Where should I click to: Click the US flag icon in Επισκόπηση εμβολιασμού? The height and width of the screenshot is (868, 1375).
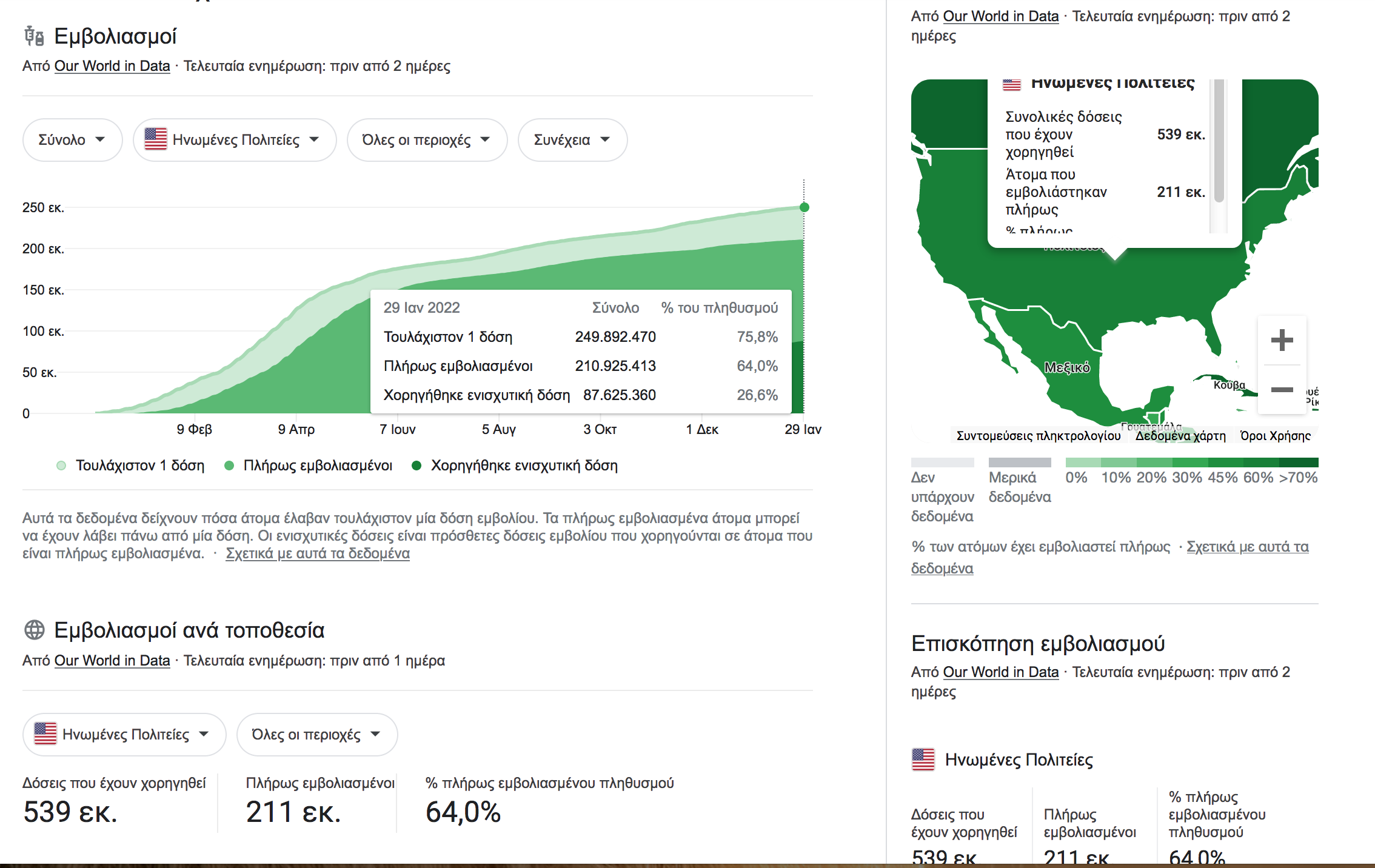click(x=923, y=760)
